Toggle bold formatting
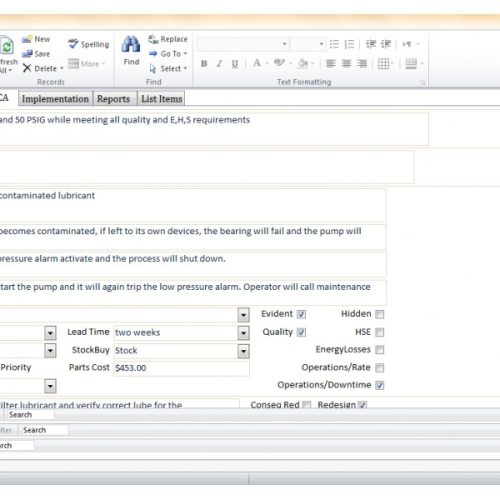This screenshot has width=500, height=500. click(x=204, y=63)
